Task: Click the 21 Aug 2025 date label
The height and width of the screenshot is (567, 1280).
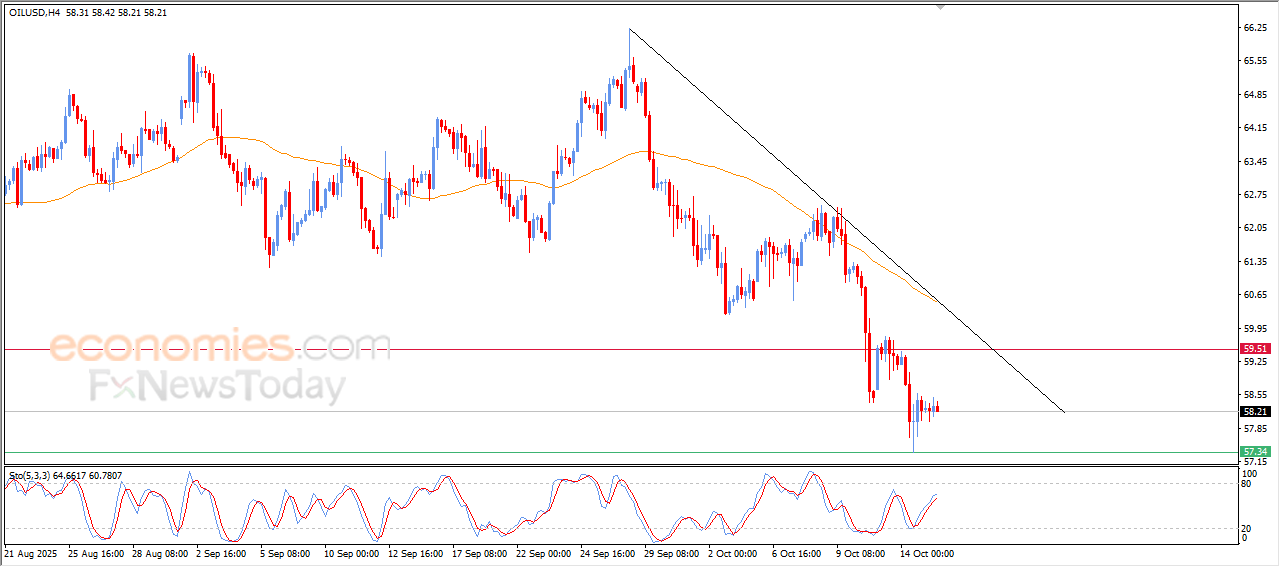Action: pyautogui.click(x=32, y=552)
